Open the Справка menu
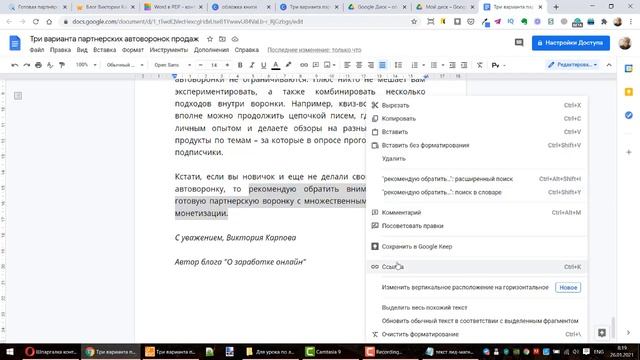 [247, 50]
